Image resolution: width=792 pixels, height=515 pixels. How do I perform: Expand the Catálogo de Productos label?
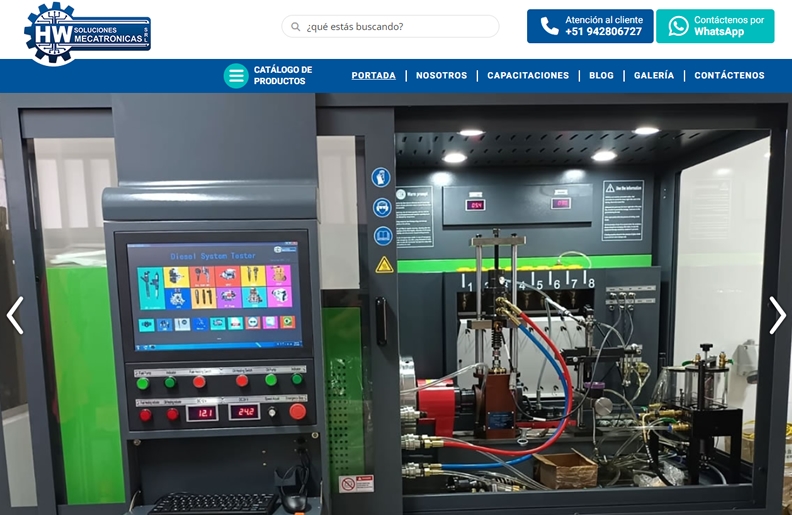pos(283,76)
